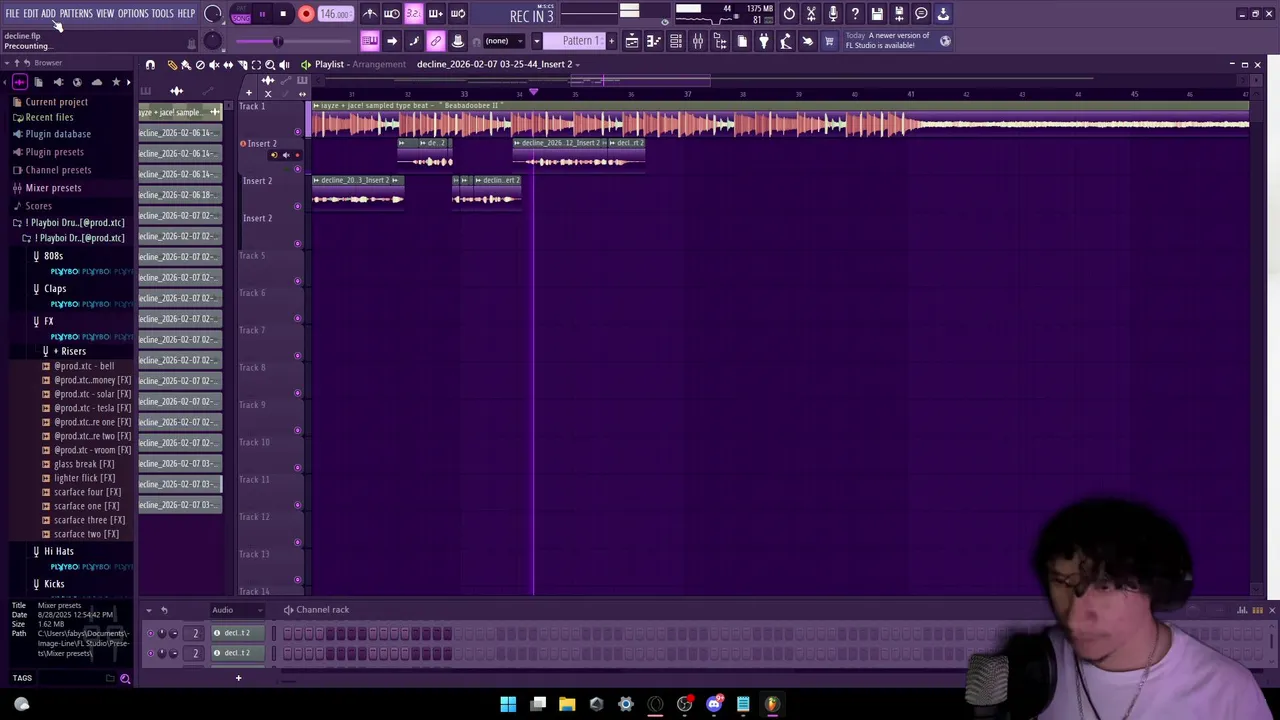Toggle the metronome icon

click(x=370, y=14)
